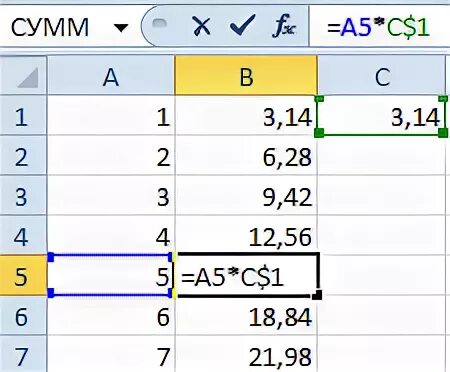Click cell A5 containing 5
The height and width of the screenshot is (372, 450).
click(111, 275)
